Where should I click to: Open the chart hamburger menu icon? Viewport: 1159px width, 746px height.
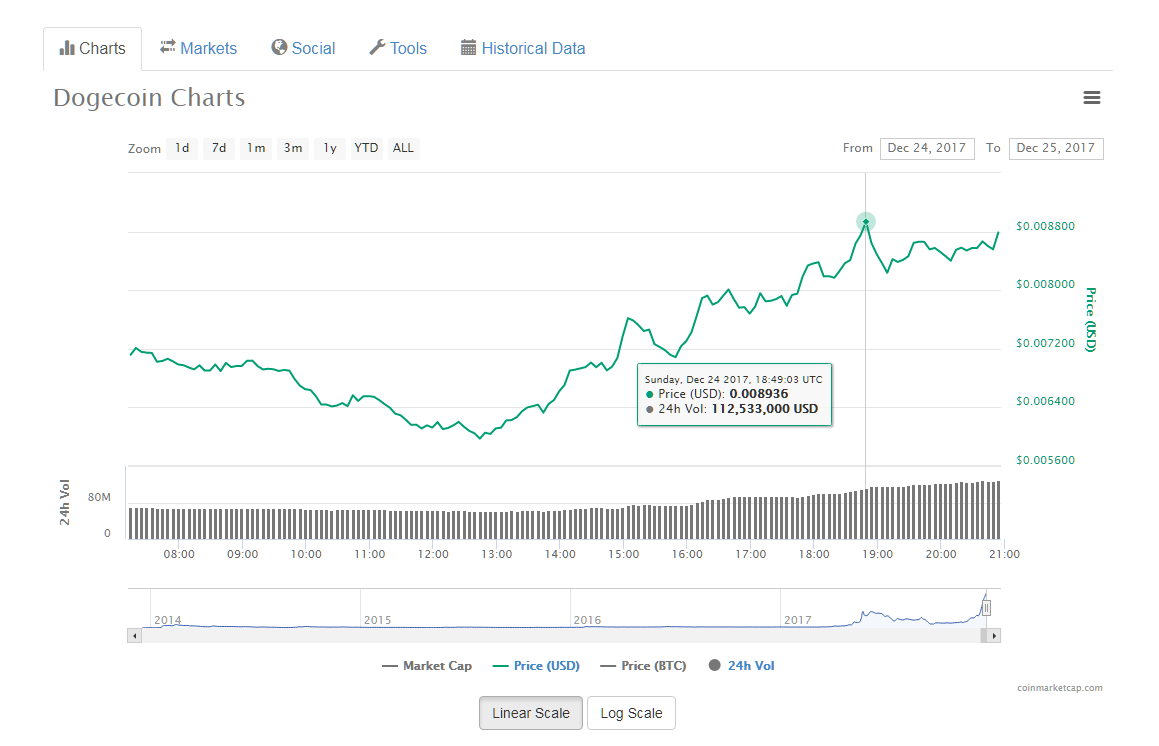pos(1092,98)
